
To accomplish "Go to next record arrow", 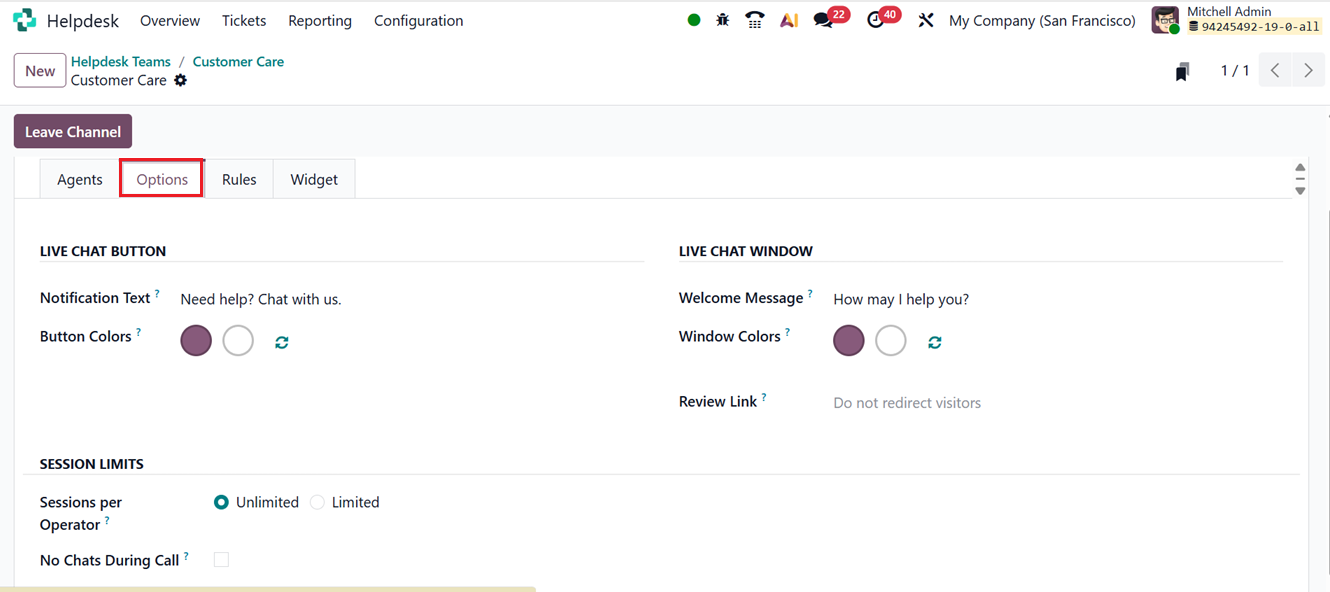I will click(1308, 70).
